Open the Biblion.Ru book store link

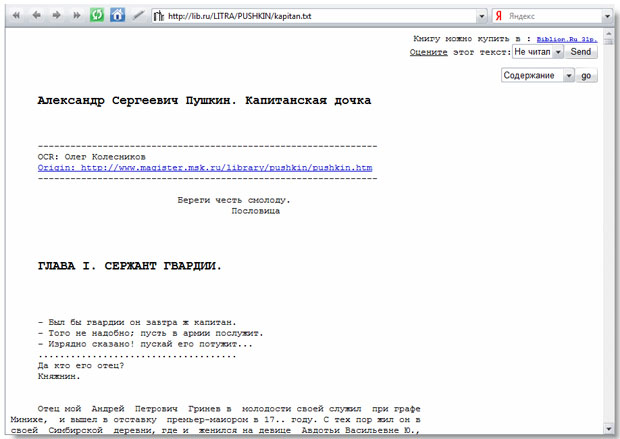[567, 39]
